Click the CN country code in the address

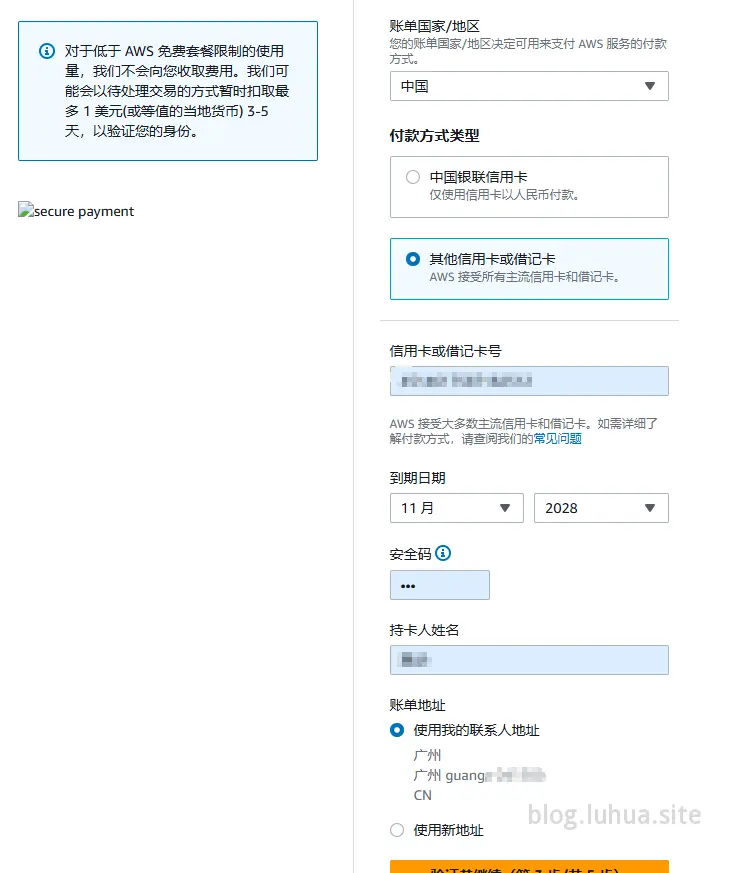[422, 795]
